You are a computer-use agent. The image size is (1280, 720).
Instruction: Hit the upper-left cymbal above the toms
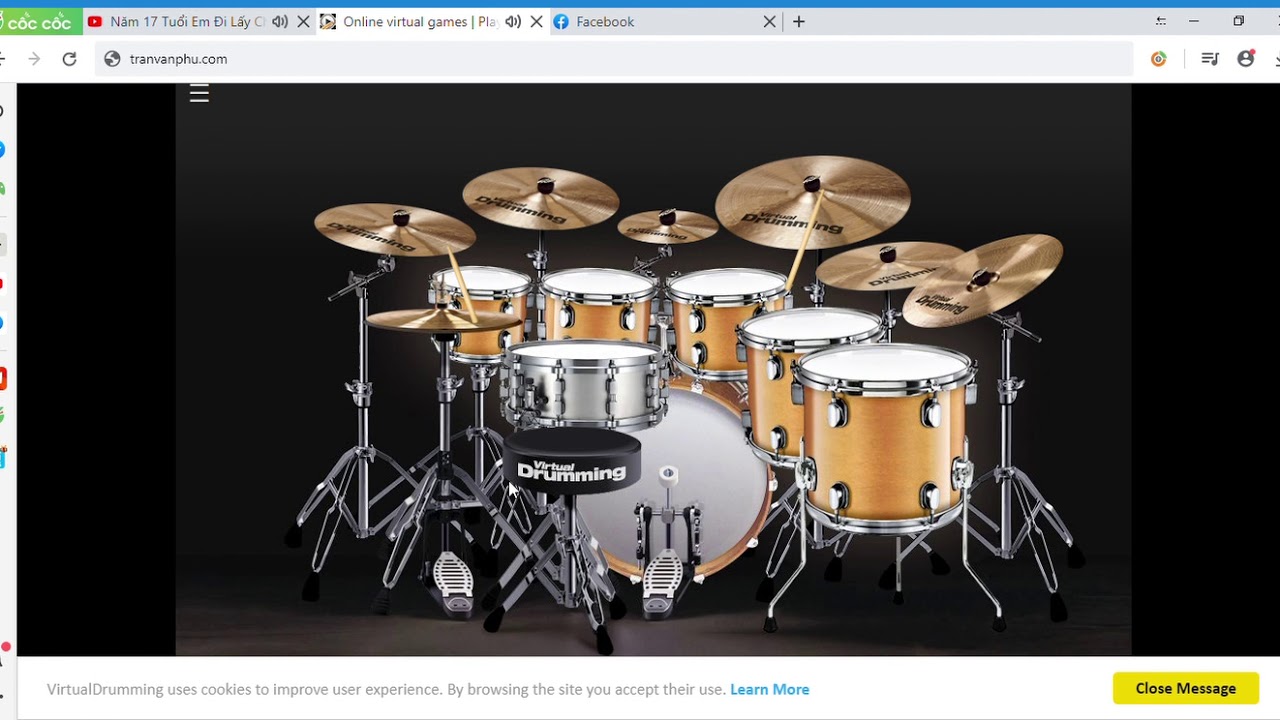(541, 197)
